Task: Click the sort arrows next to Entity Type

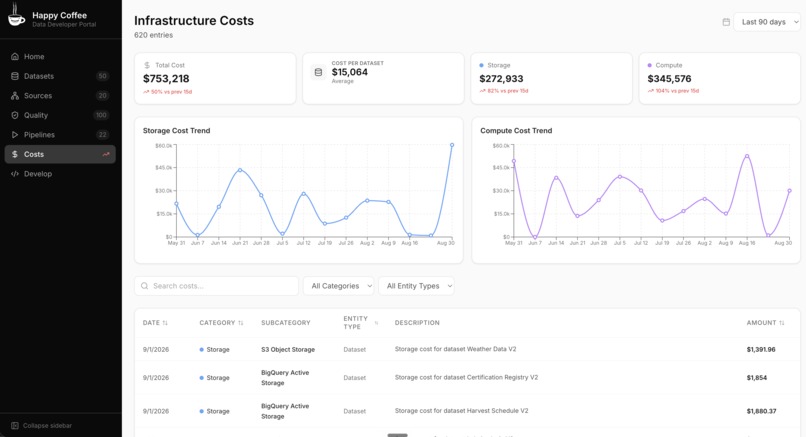Action: click(376, 323)
